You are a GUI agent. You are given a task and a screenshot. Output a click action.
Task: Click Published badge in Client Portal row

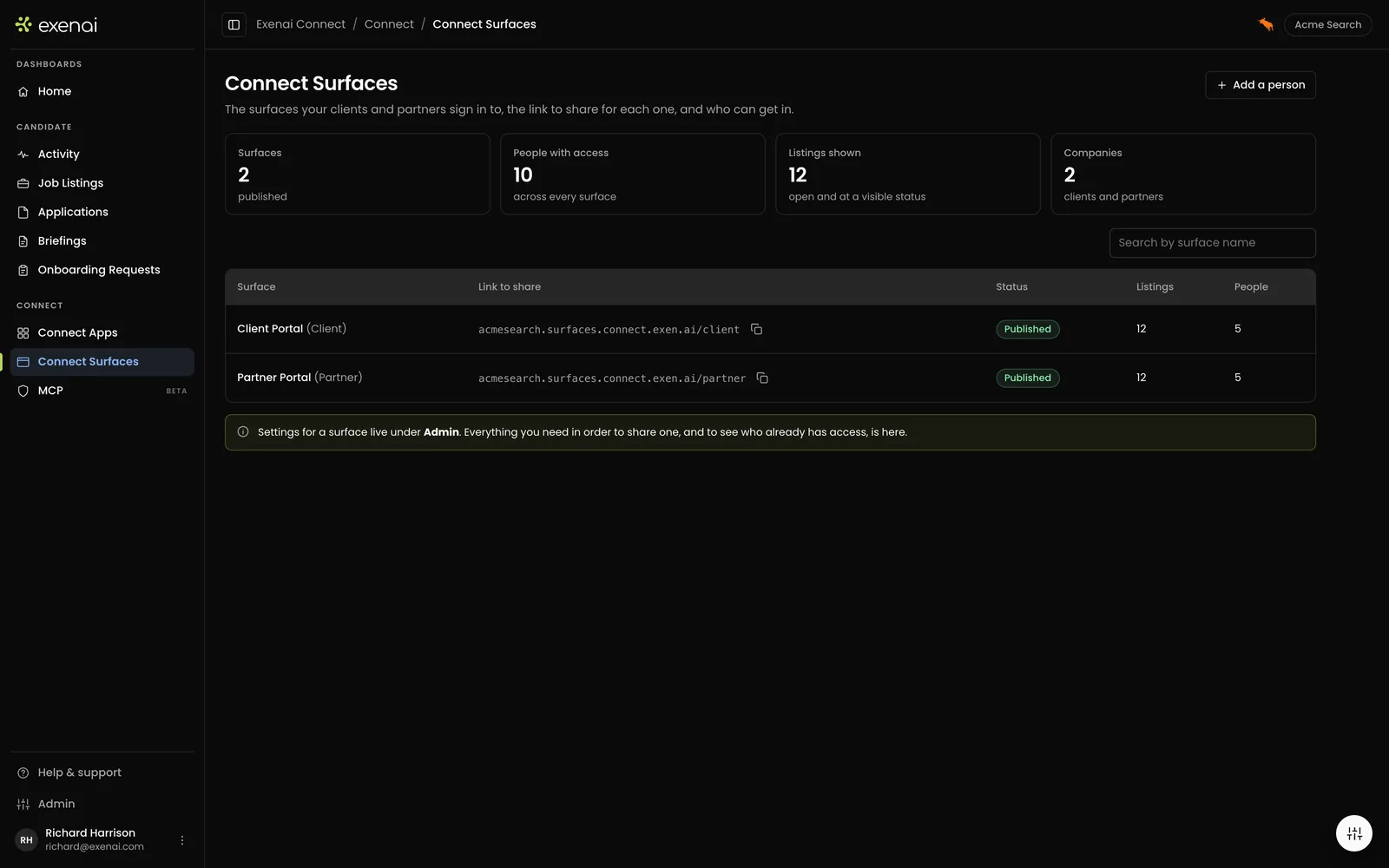click(1028, 329)
